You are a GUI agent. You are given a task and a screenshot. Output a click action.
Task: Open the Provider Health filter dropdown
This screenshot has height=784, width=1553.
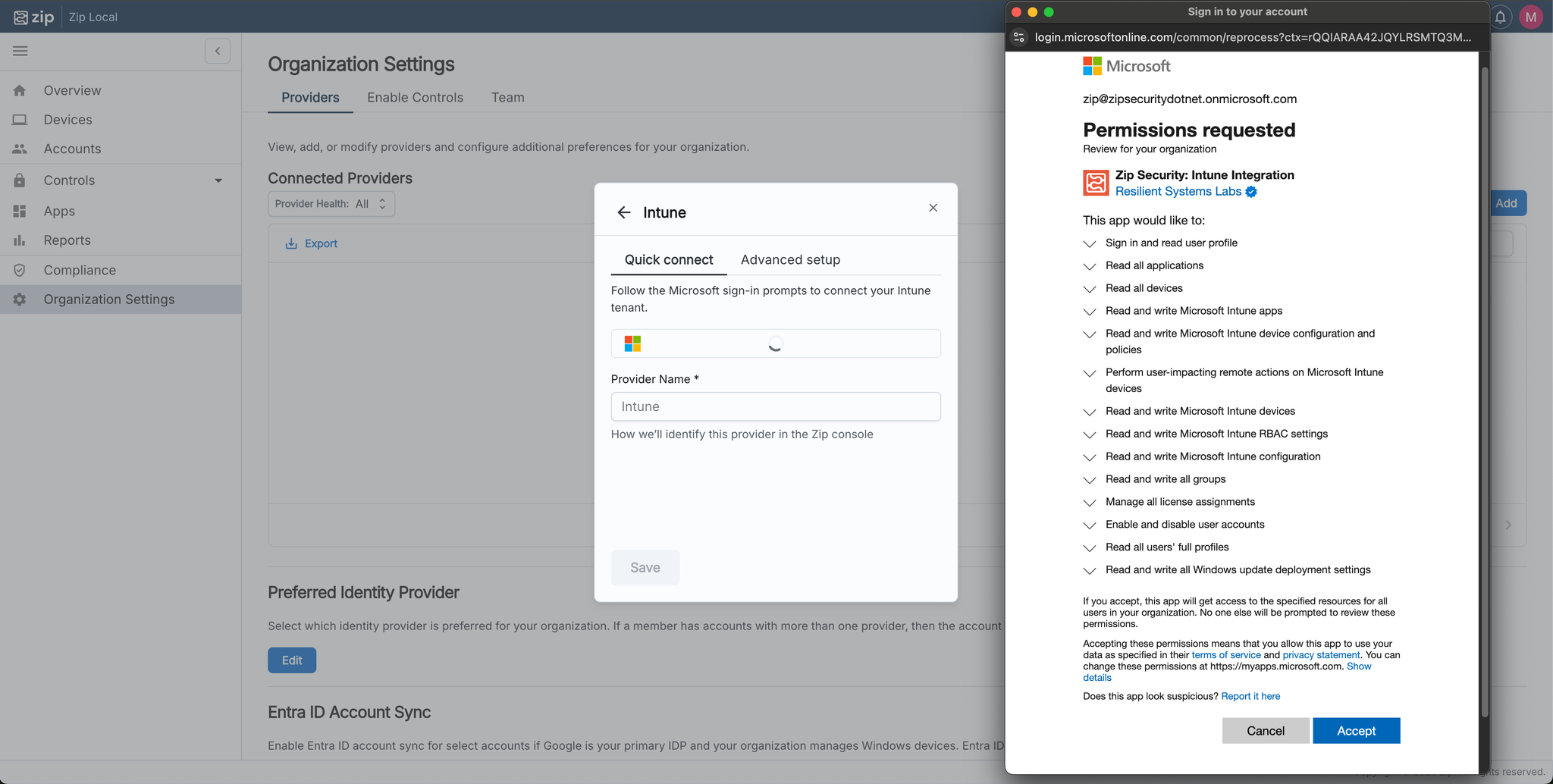point(331,204)
